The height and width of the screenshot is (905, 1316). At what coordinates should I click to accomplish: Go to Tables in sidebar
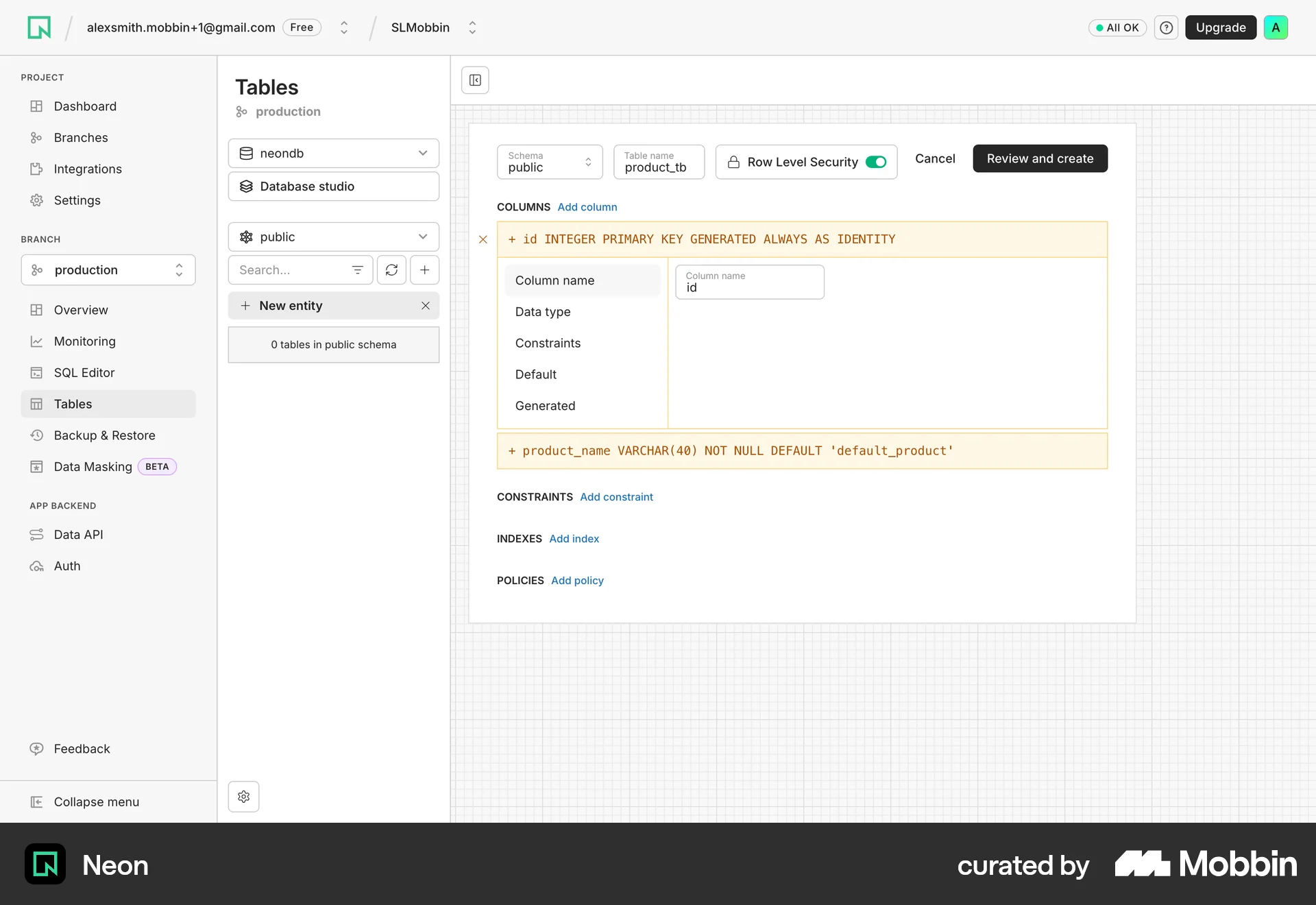(x=108, y=405)
